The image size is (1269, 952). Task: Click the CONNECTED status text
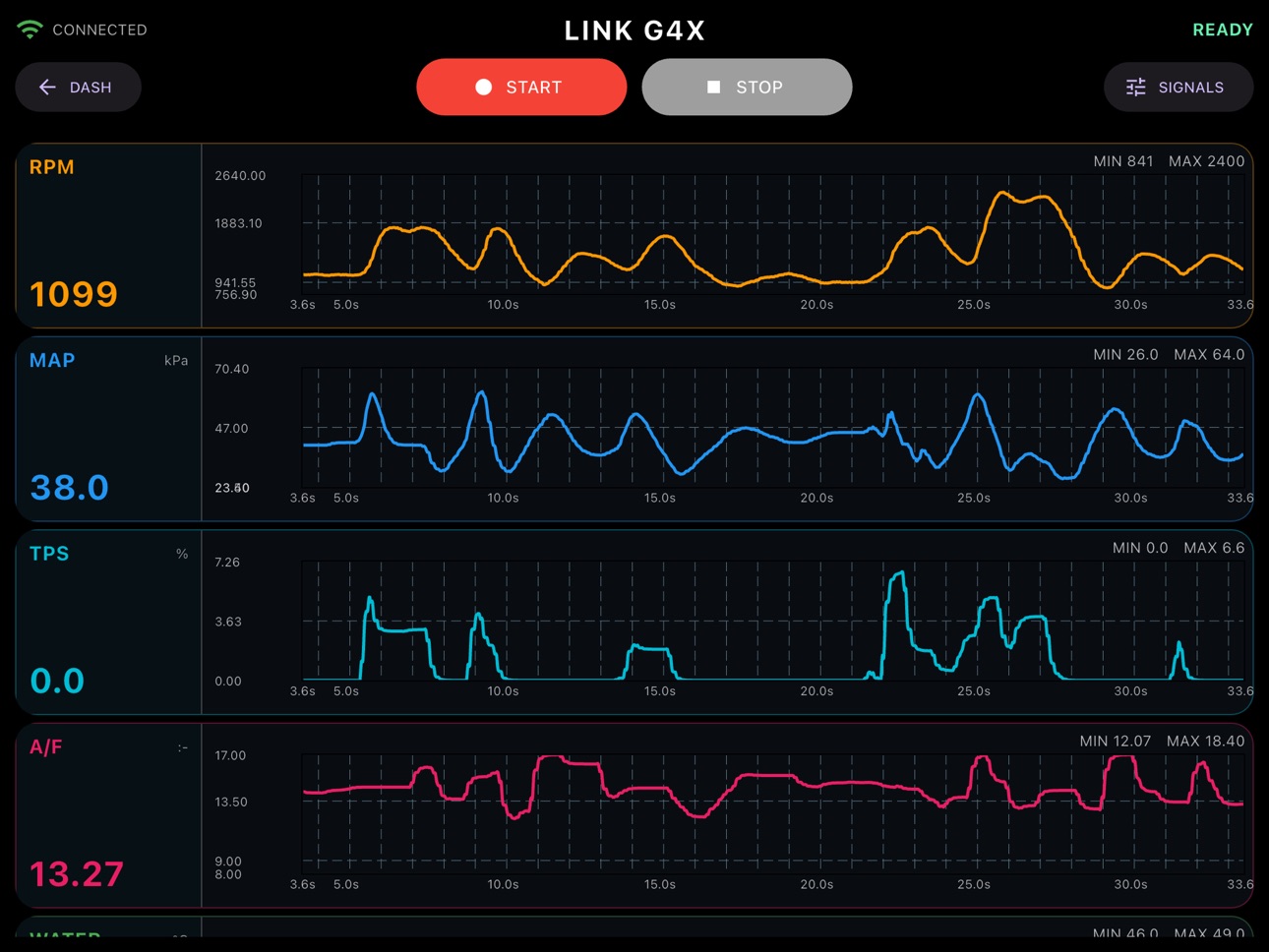pyautogui.click(x=99, y=30)
